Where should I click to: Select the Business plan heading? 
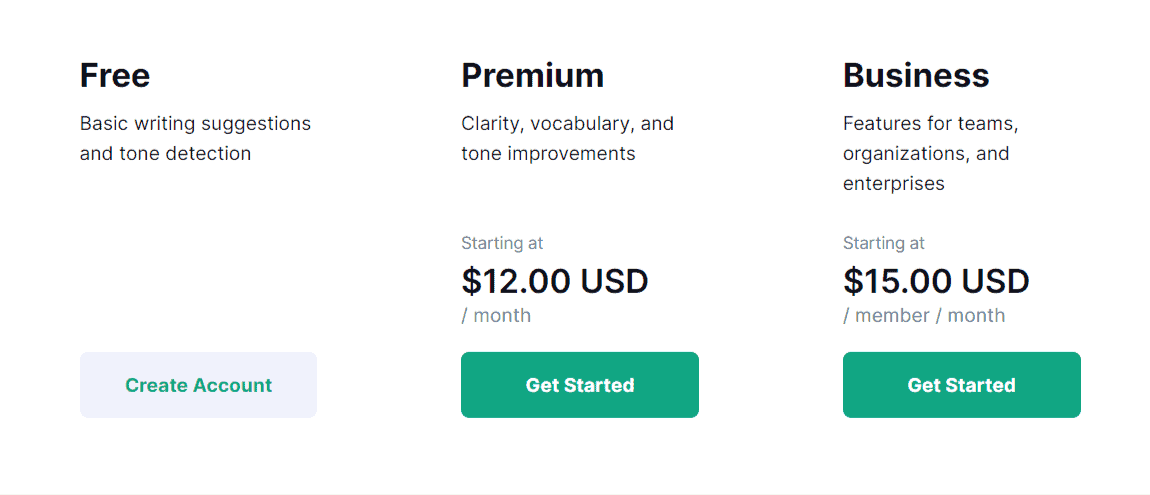pos(916,75)
